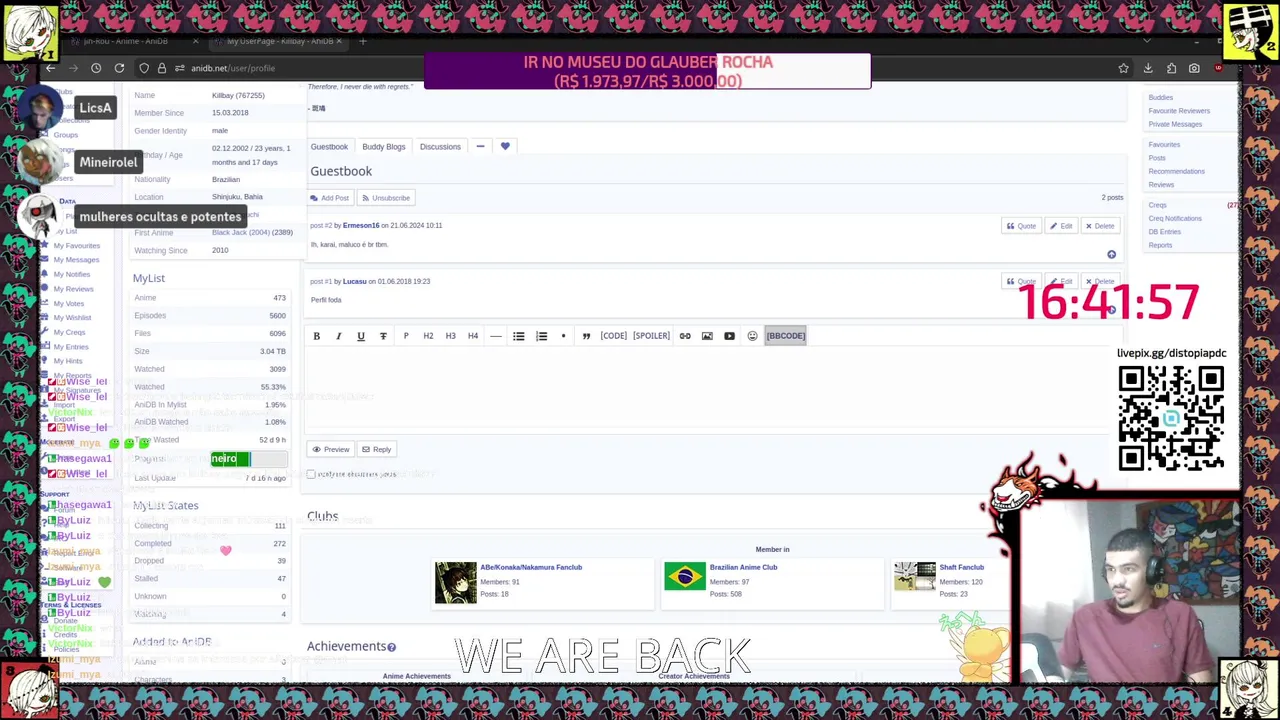1280x720 pixels.
Task: Insert H4 heading in editor
Action: 473,336
